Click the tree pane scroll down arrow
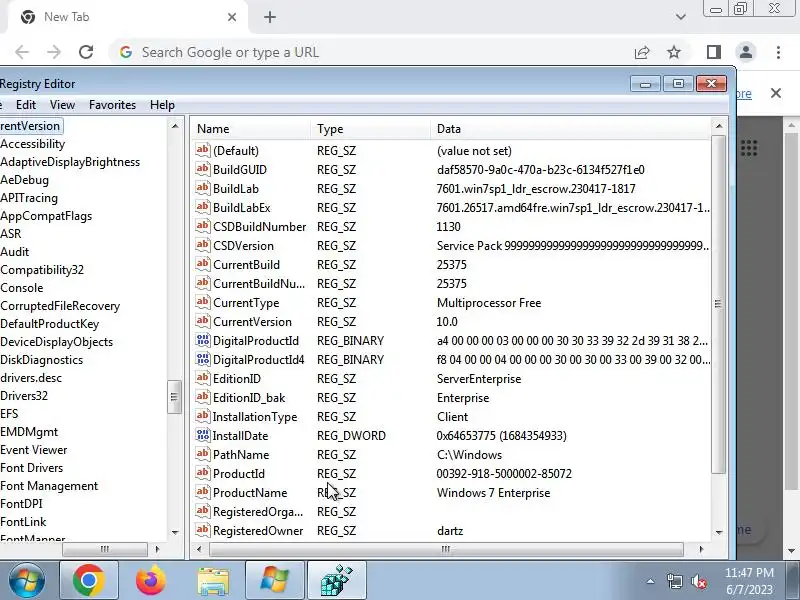Viewport: 800px width, 600px height. click(x=175, y=532)
